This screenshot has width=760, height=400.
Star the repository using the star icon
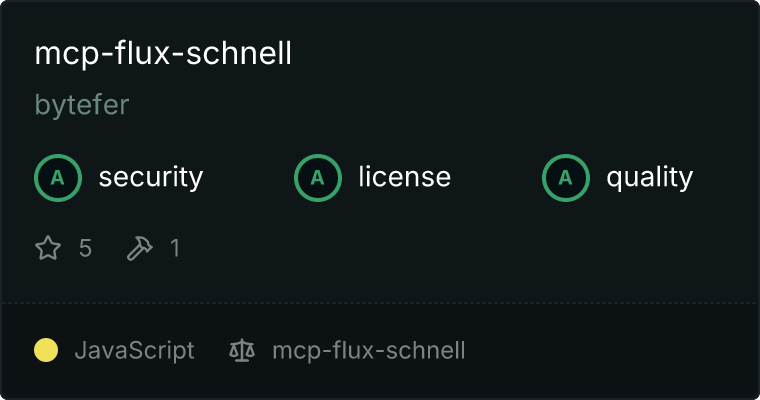pyautogui.click(x=48, y=248)
